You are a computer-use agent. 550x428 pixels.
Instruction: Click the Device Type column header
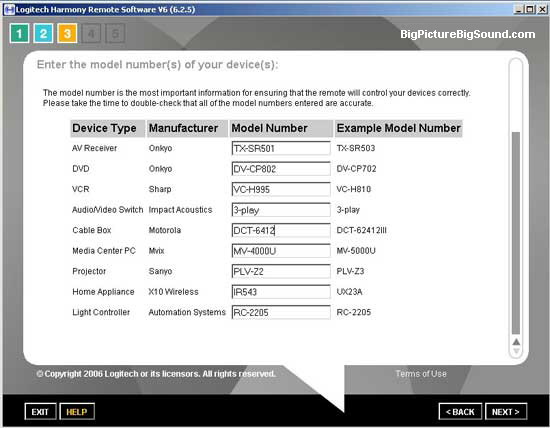click(108, 128)
